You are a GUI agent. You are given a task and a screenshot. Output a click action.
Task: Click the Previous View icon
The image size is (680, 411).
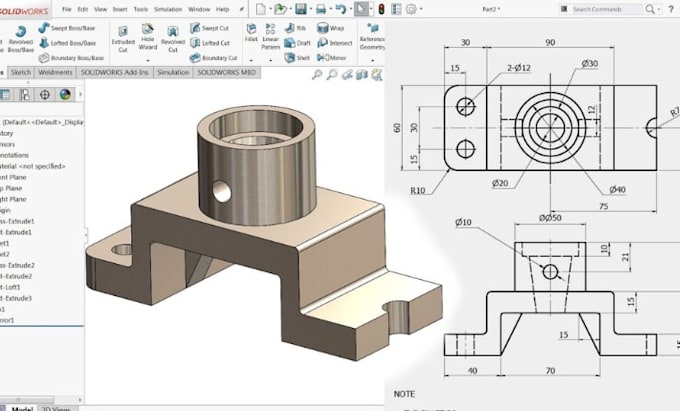pyautogui.click(x=347, y=75)
